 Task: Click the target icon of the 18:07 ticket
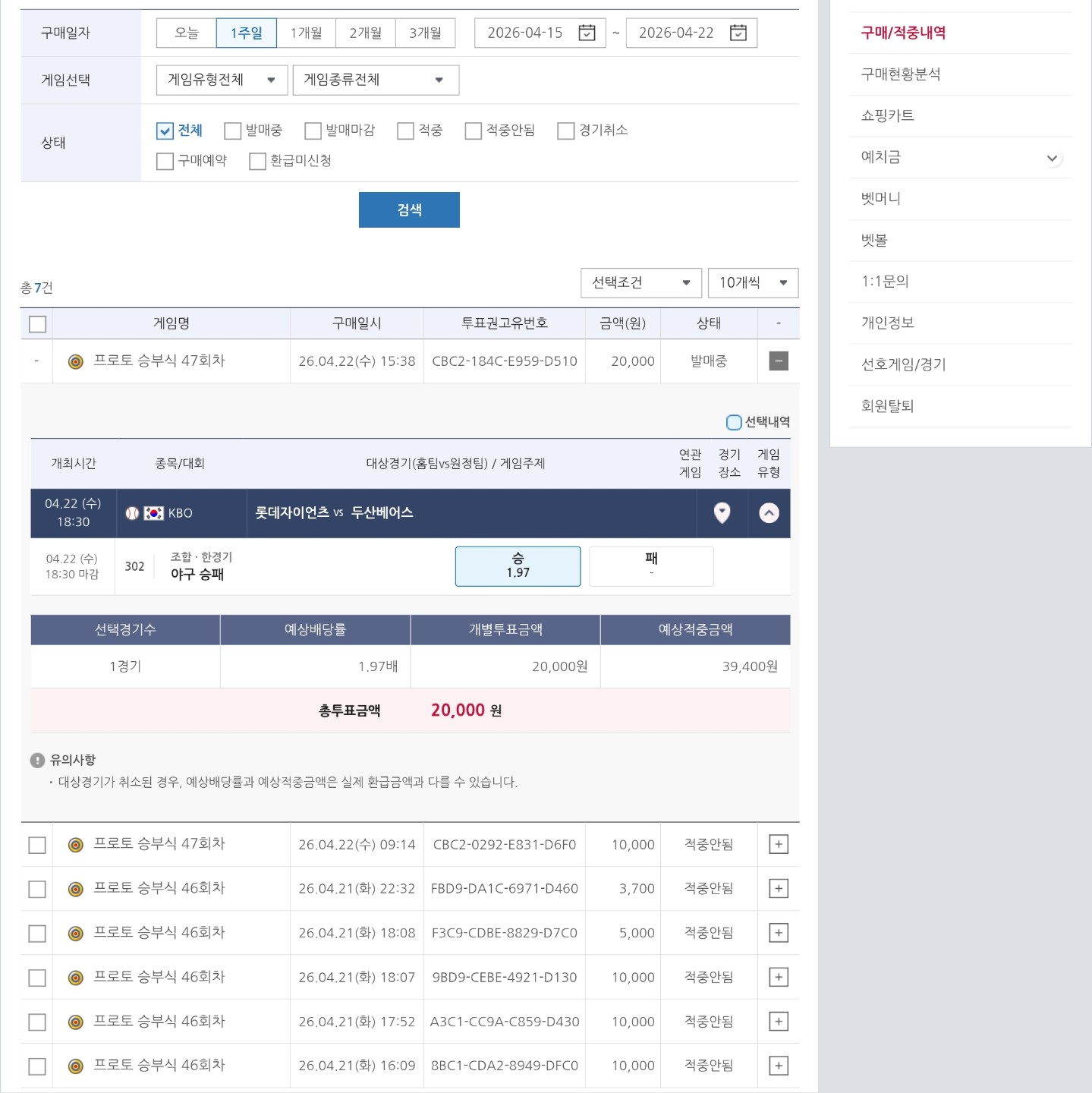(76, 978)
